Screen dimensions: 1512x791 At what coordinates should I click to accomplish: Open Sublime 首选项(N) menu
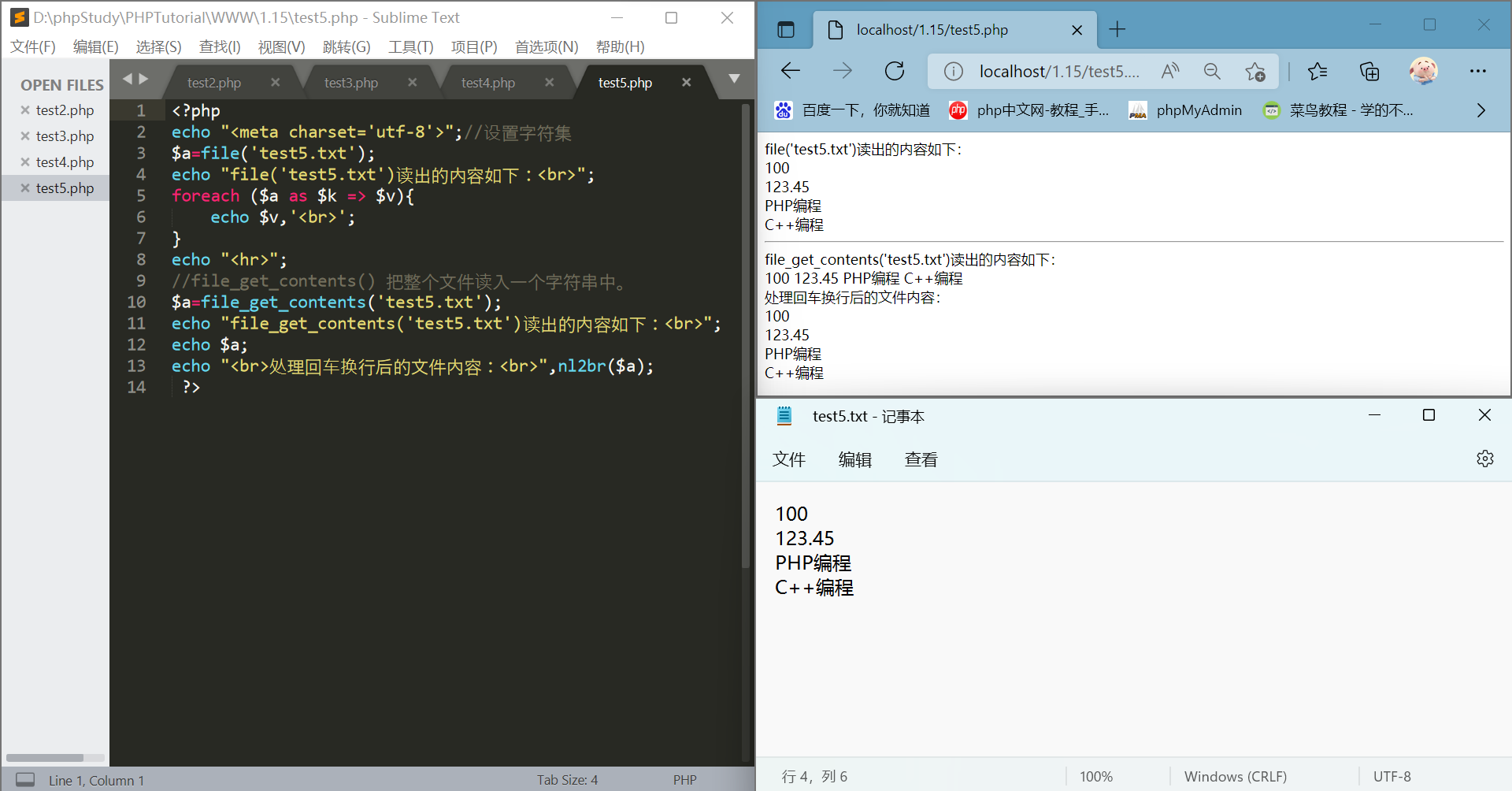click(547, 46)
